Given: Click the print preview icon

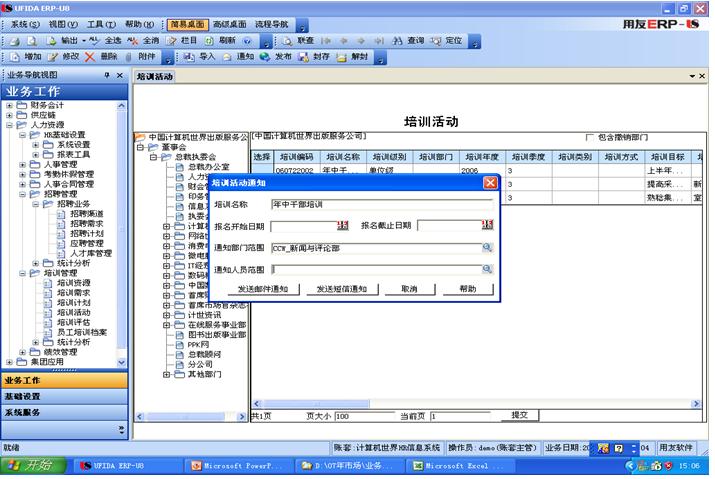Looking at the screenshot, I should tap(32, 42).
